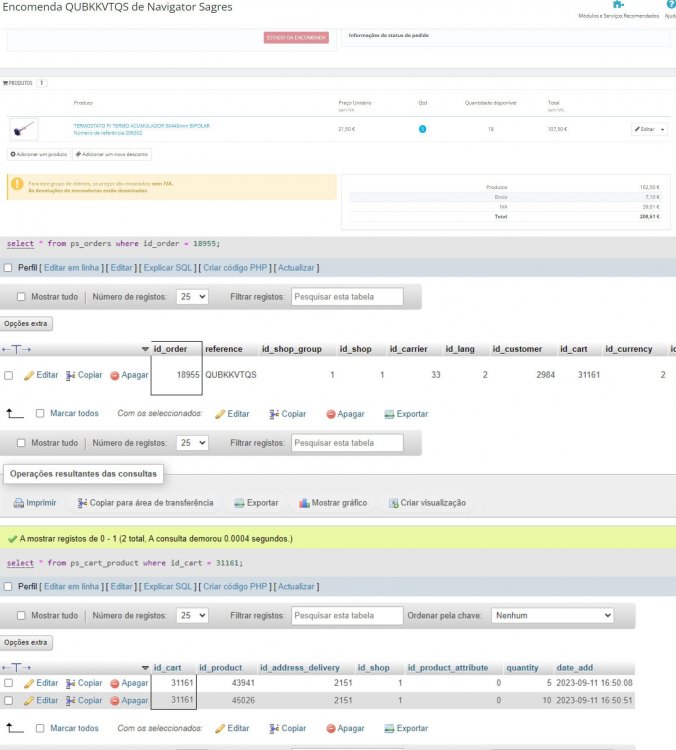676x750 pixels.
Task: Toggle the Perfil checkbox for ps_orders query
Action: click(8, 268)
